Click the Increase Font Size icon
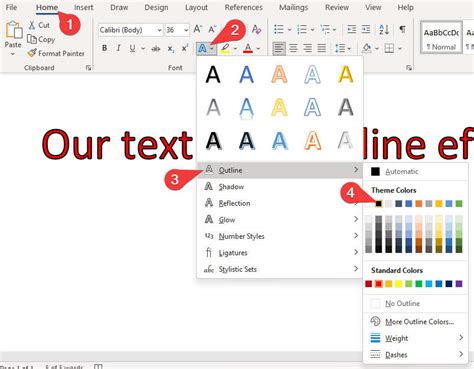The width and height of the screenshot is (474, 369). click(198, 29)
